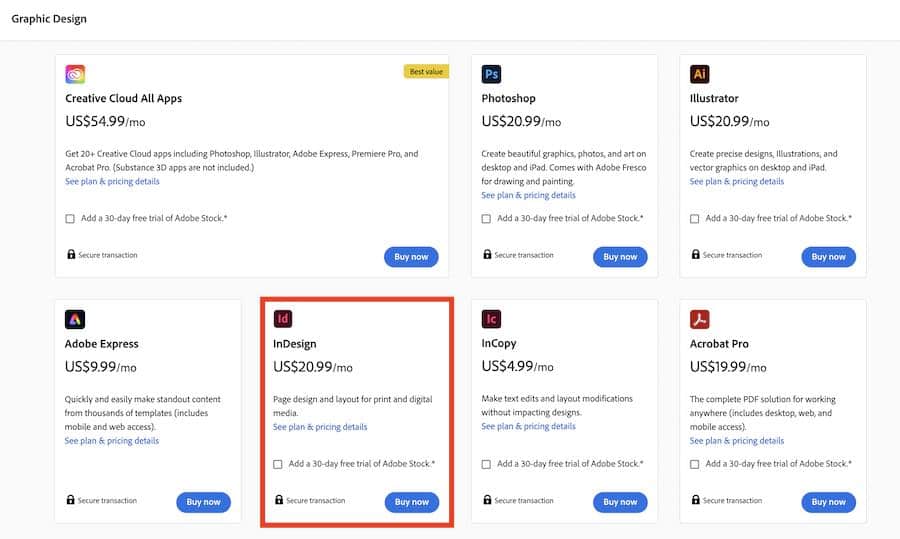Click Buy now on the InDesign card
The width and height of the screenshot is (900, 539).
[x=411, y=502]
